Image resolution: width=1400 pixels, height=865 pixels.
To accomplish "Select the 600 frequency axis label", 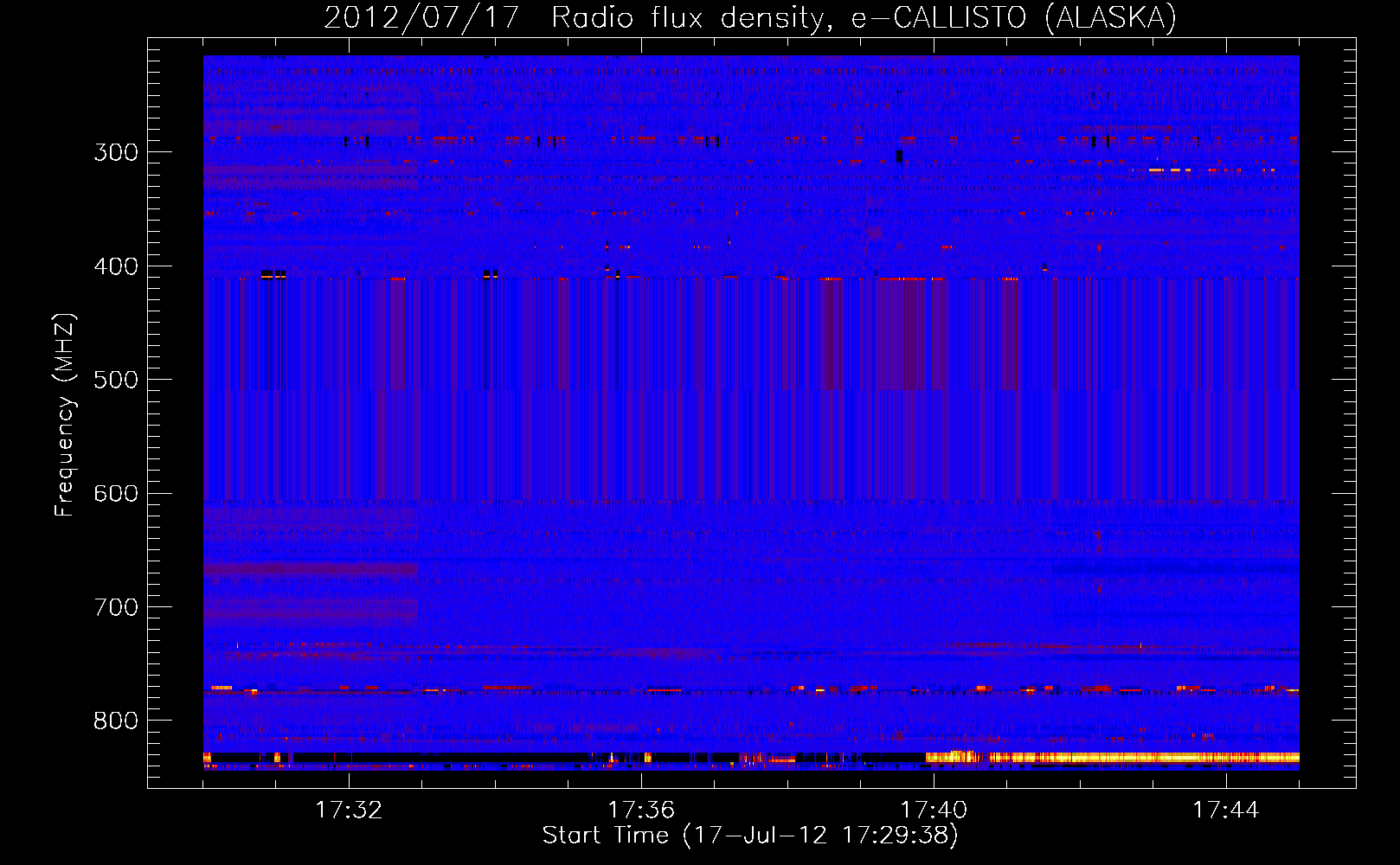I will pyautogui.click(x=116, y=494).
